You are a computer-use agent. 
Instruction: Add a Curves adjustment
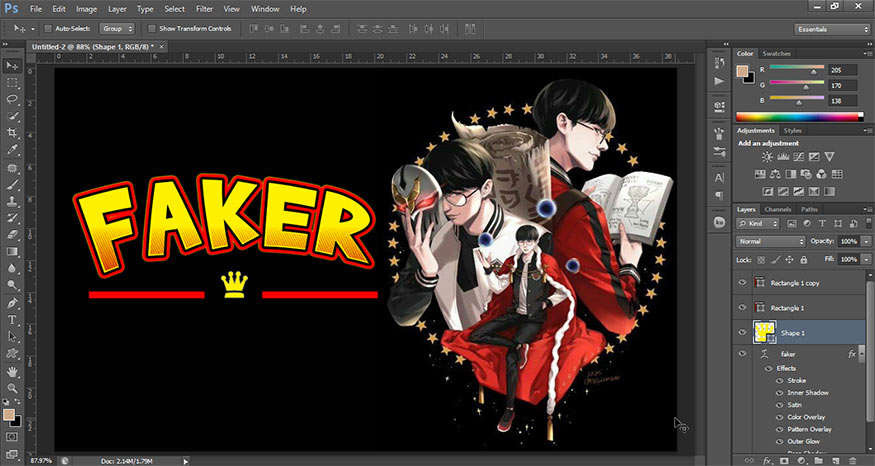click(x=799, y=157)
